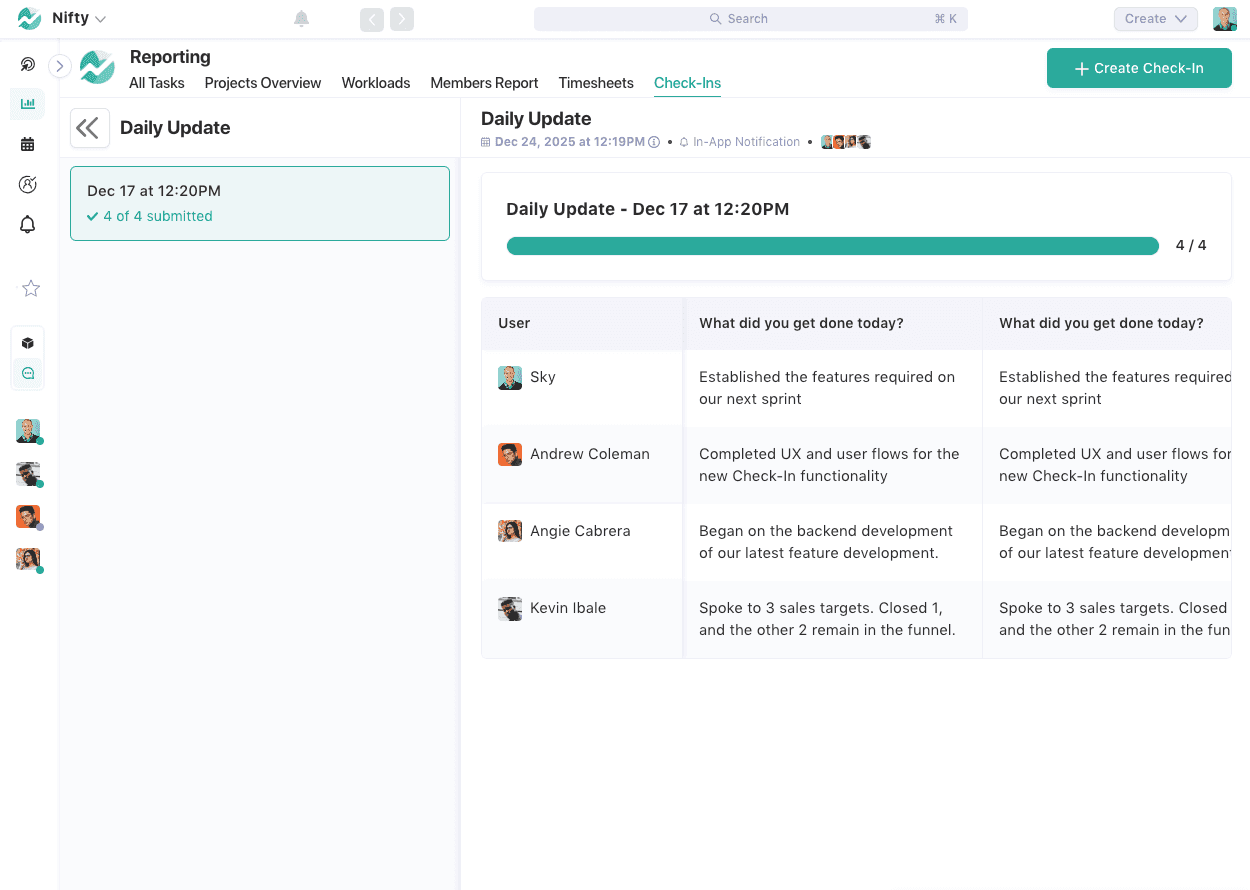
Task: Click the 4/4 completion progress bar
Action: pos(832,245)
